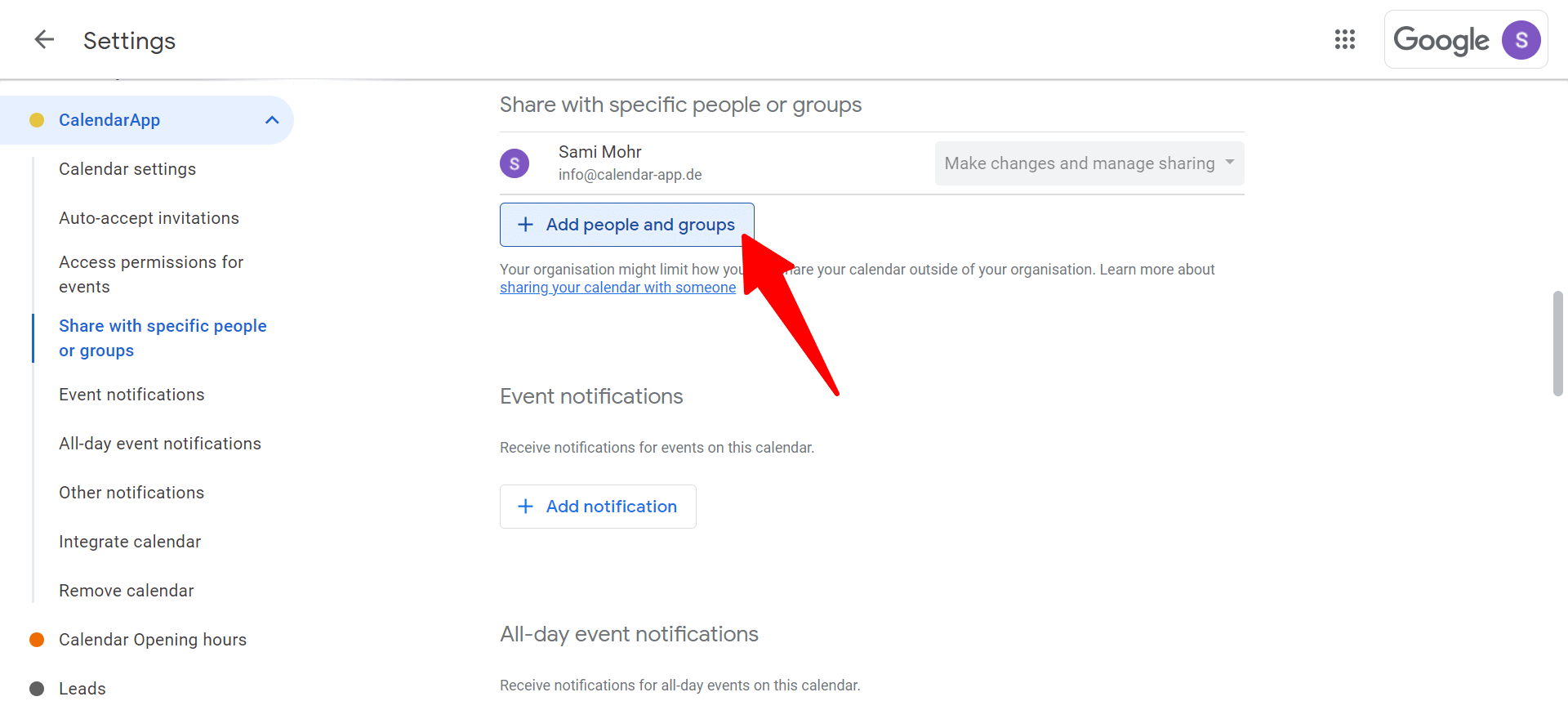Click the Google logo
This screenshot has height=719, width=1568.
pyautogui.click(x=1441, y=40)
